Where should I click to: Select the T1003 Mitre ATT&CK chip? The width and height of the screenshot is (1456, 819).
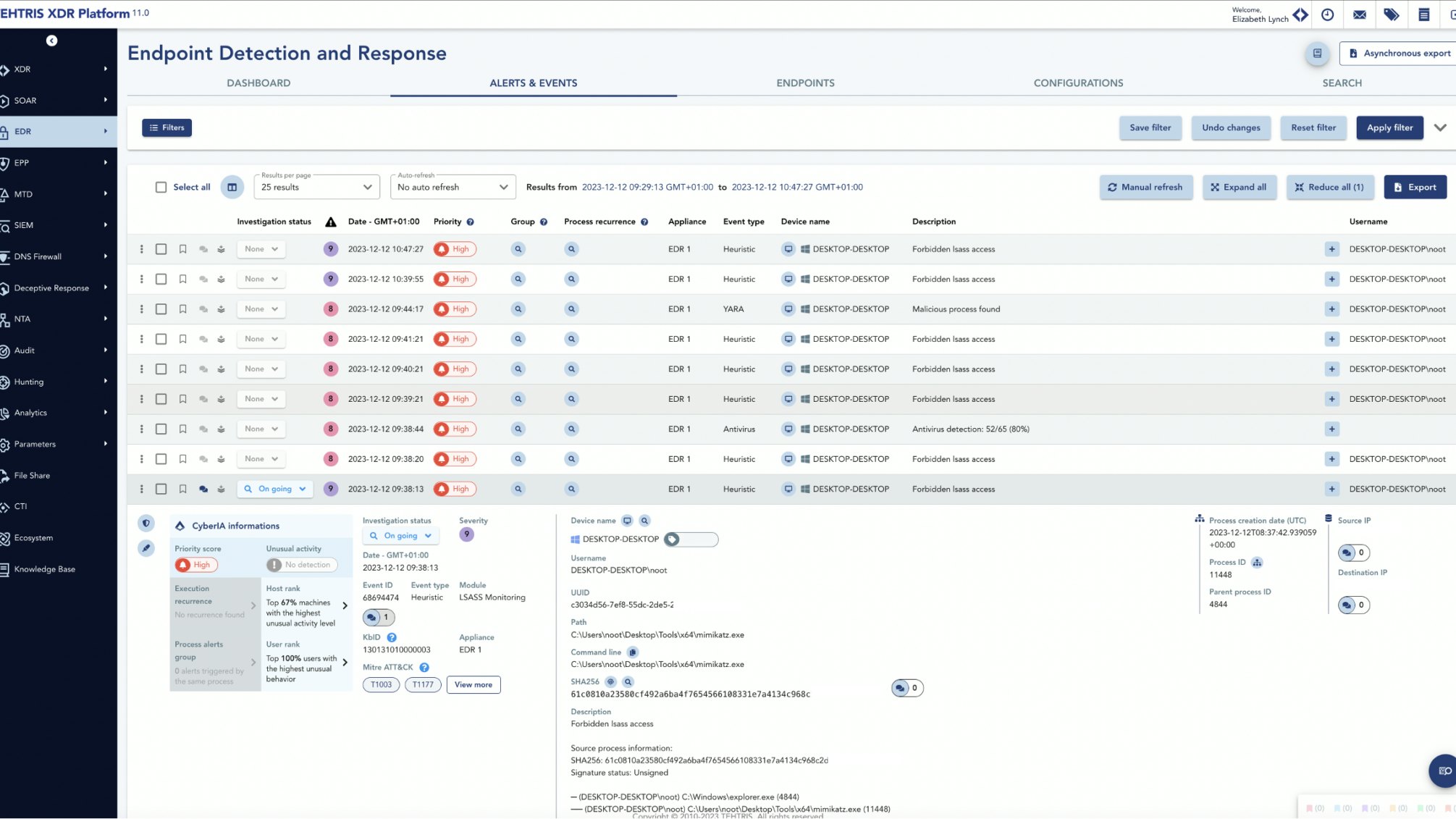pos(380,684)
